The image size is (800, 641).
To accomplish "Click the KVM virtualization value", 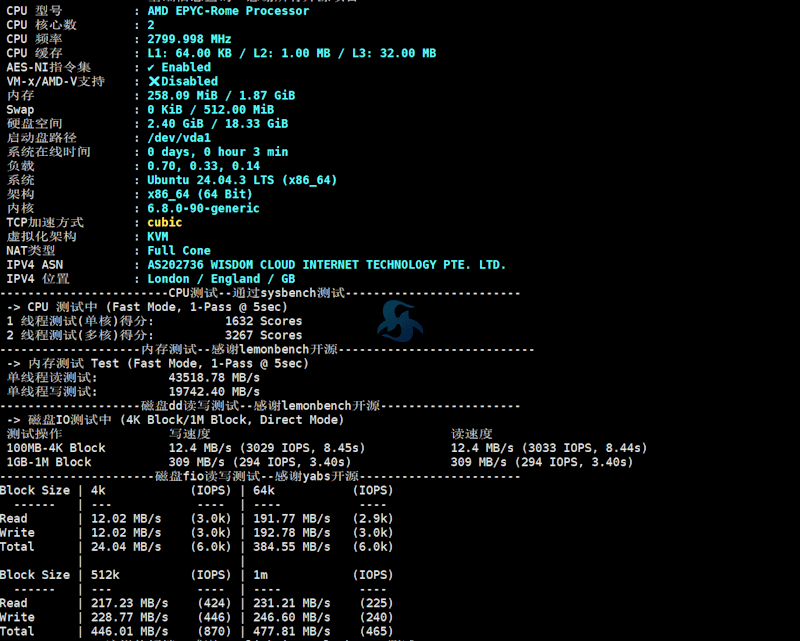I will [x=158, y=236].
